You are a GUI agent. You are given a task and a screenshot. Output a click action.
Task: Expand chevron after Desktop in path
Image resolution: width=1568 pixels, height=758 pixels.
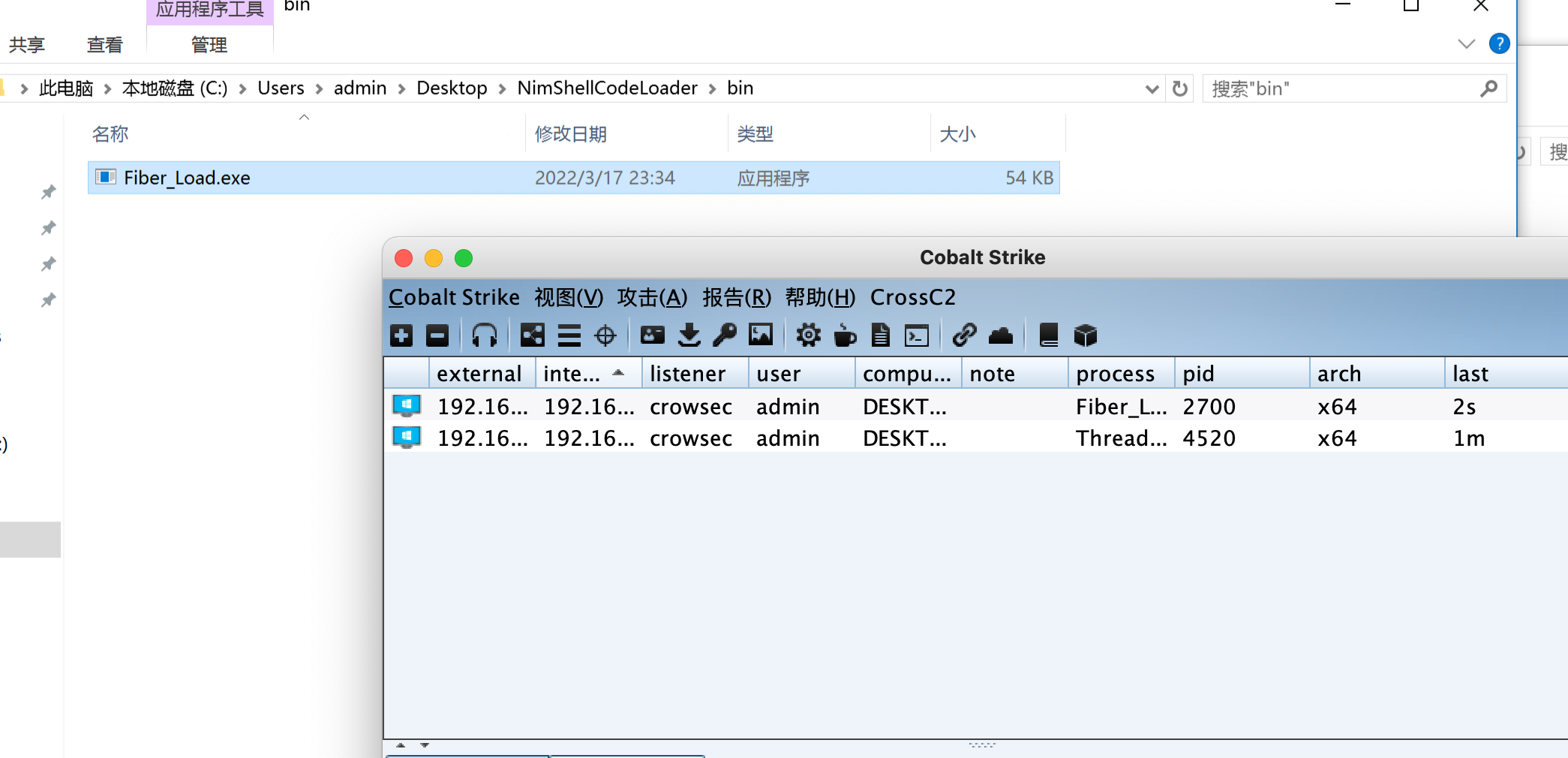(x=502, y=89)
